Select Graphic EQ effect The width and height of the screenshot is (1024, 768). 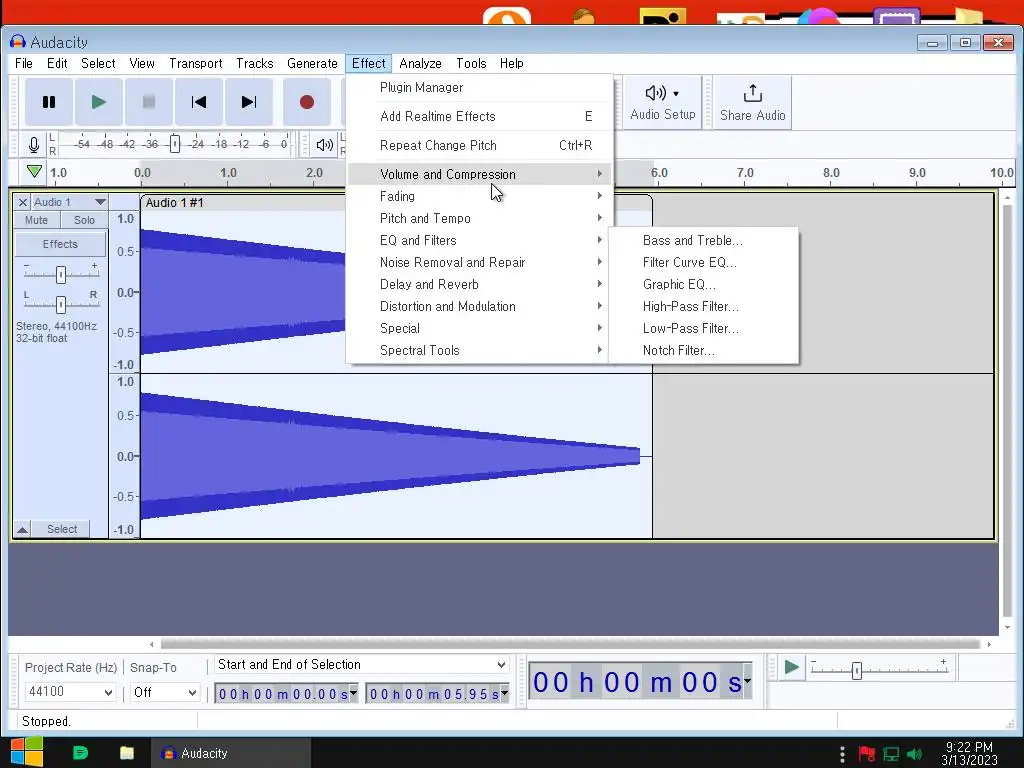703,285
